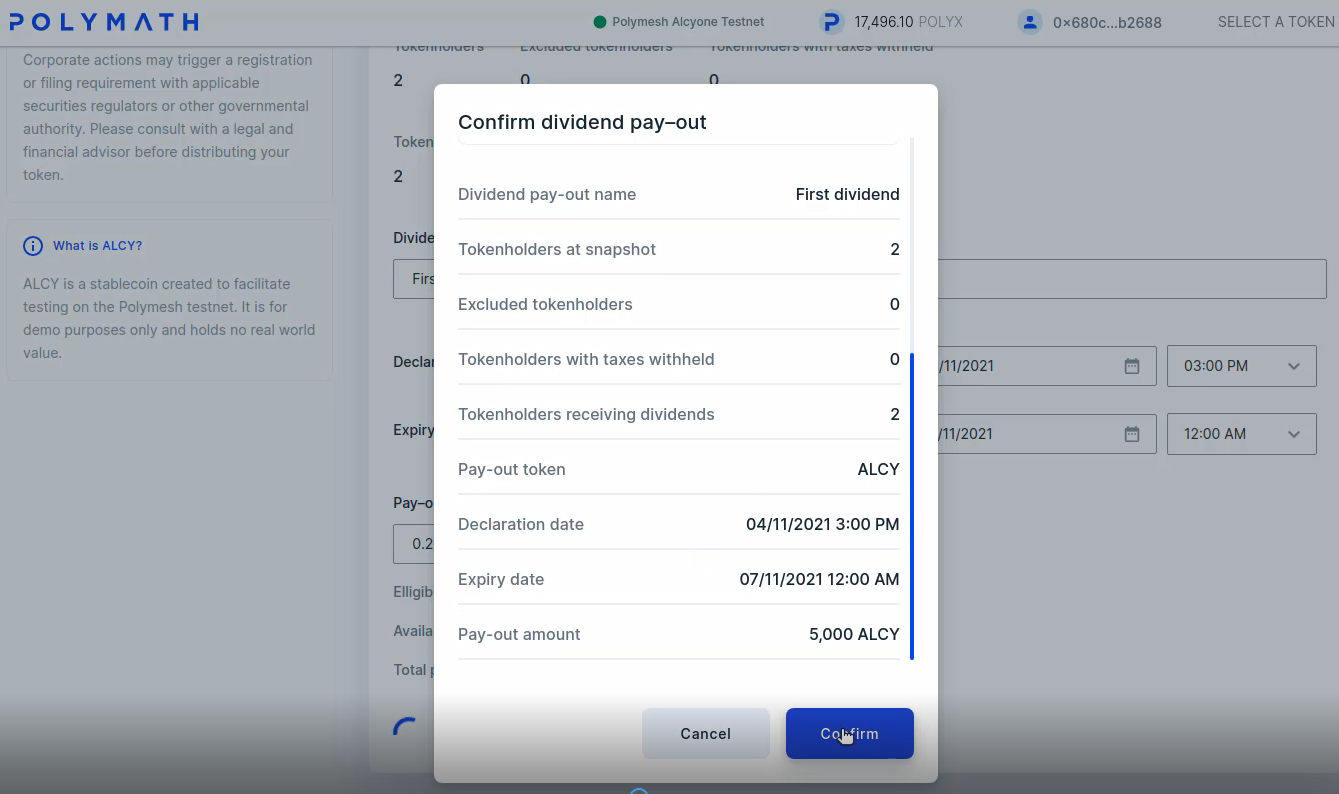
Task: Click the 'Expiry date' row label
Action: 501,579
